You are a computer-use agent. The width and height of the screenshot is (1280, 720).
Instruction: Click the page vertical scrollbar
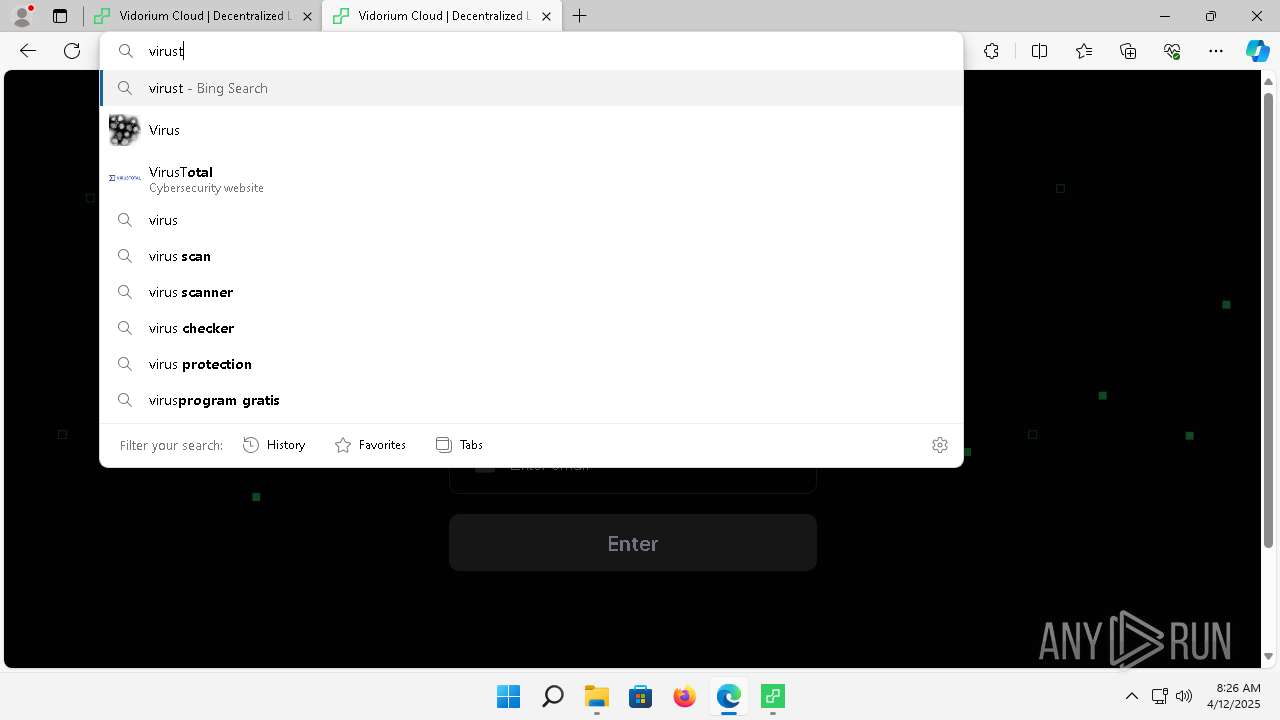coord(1268,320)
